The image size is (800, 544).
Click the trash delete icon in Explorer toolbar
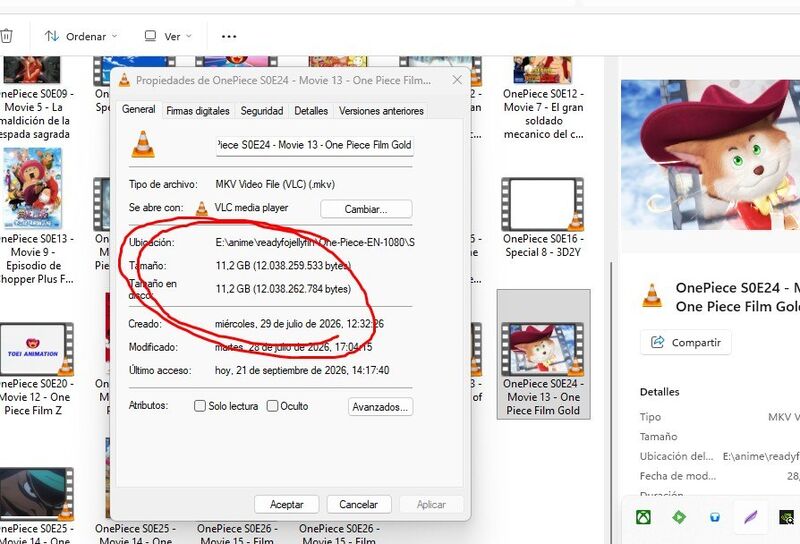click(x=6, y=36)
